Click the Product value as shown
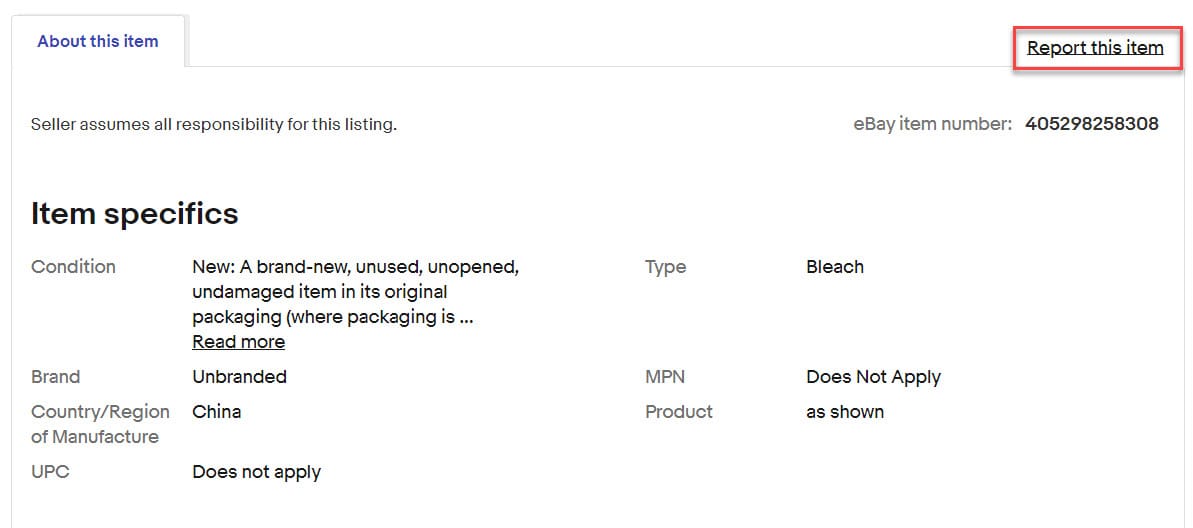 (844, 411)
